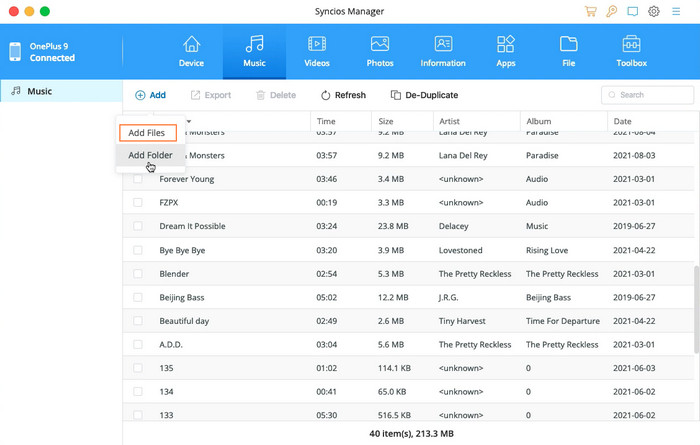
Task: Click the 40 item(s) status text
Action: pyautogui.click(x=411, y=433)
